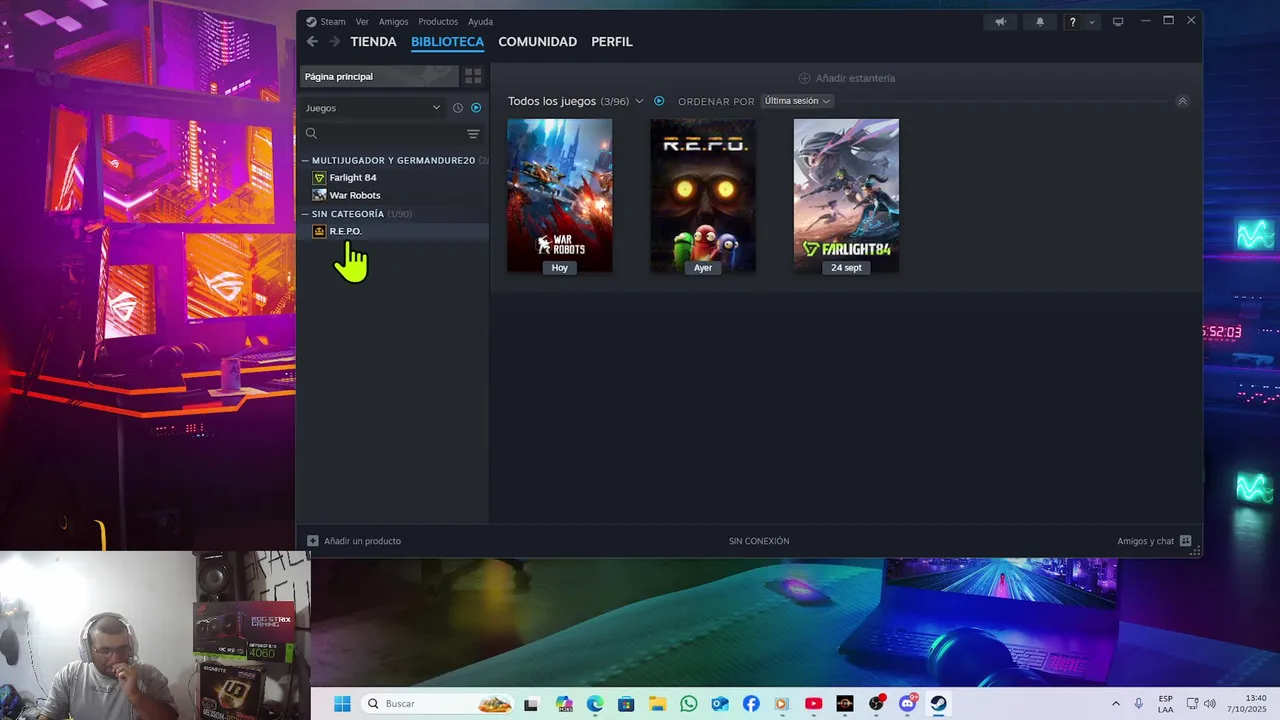Open the advanced filter settings icon
Image resolution: width=1280 pixels, height=720 pixels.
[x=473, y=133]
